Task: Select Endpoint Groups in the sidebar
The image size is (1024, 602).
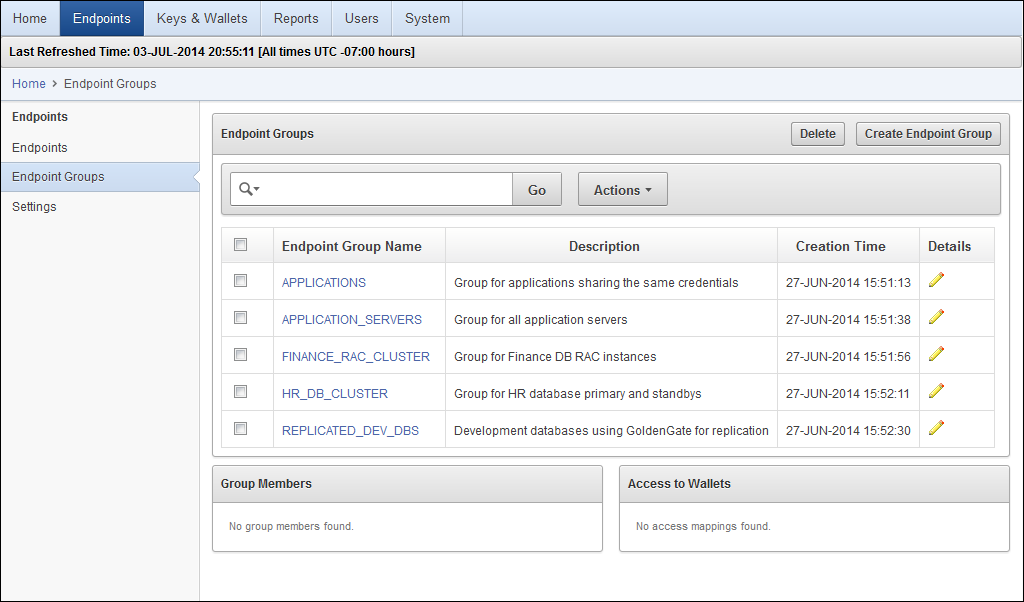Action: pos(100,177)
